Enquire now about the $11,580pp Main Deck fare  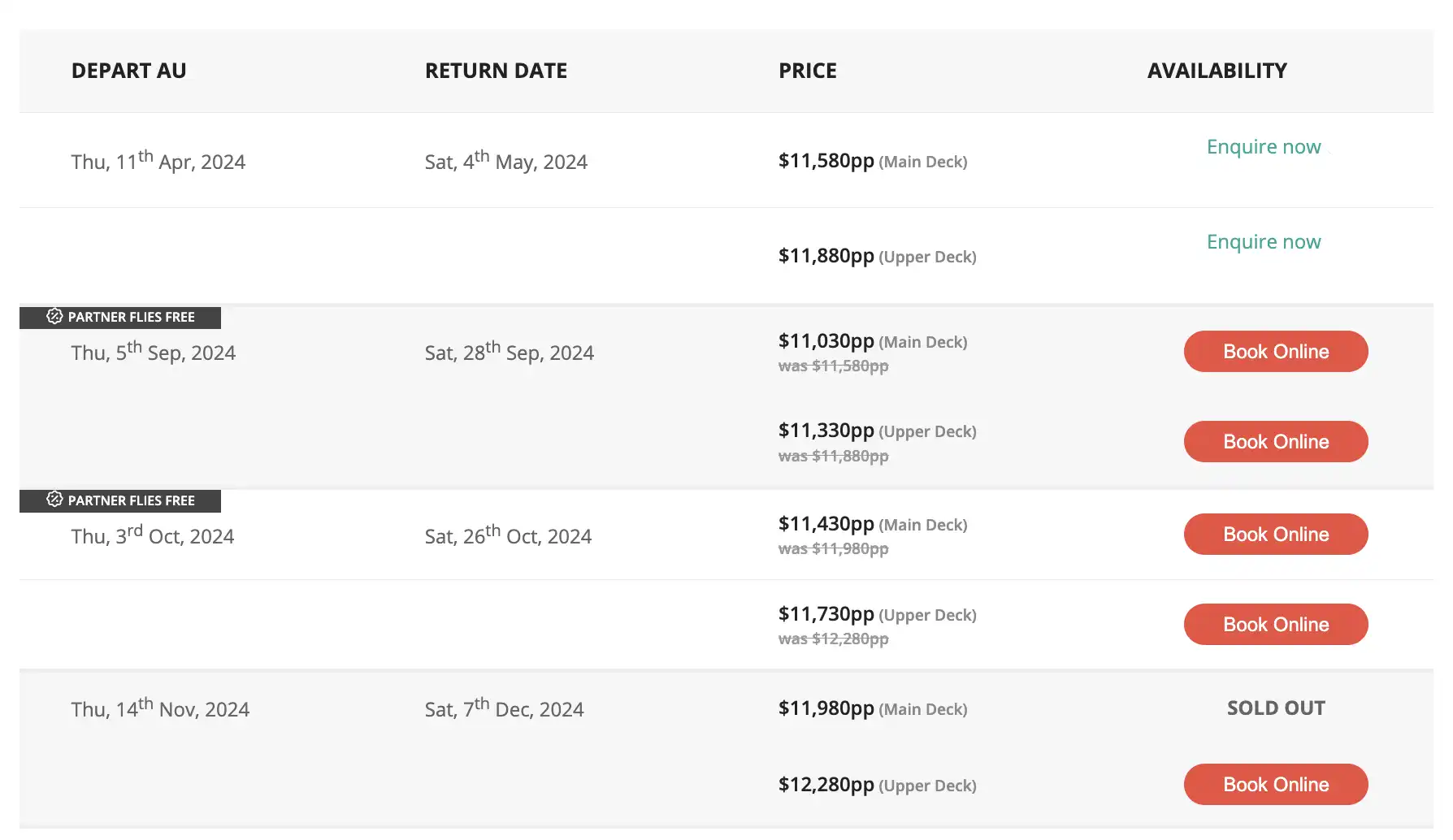point(1264,147)
